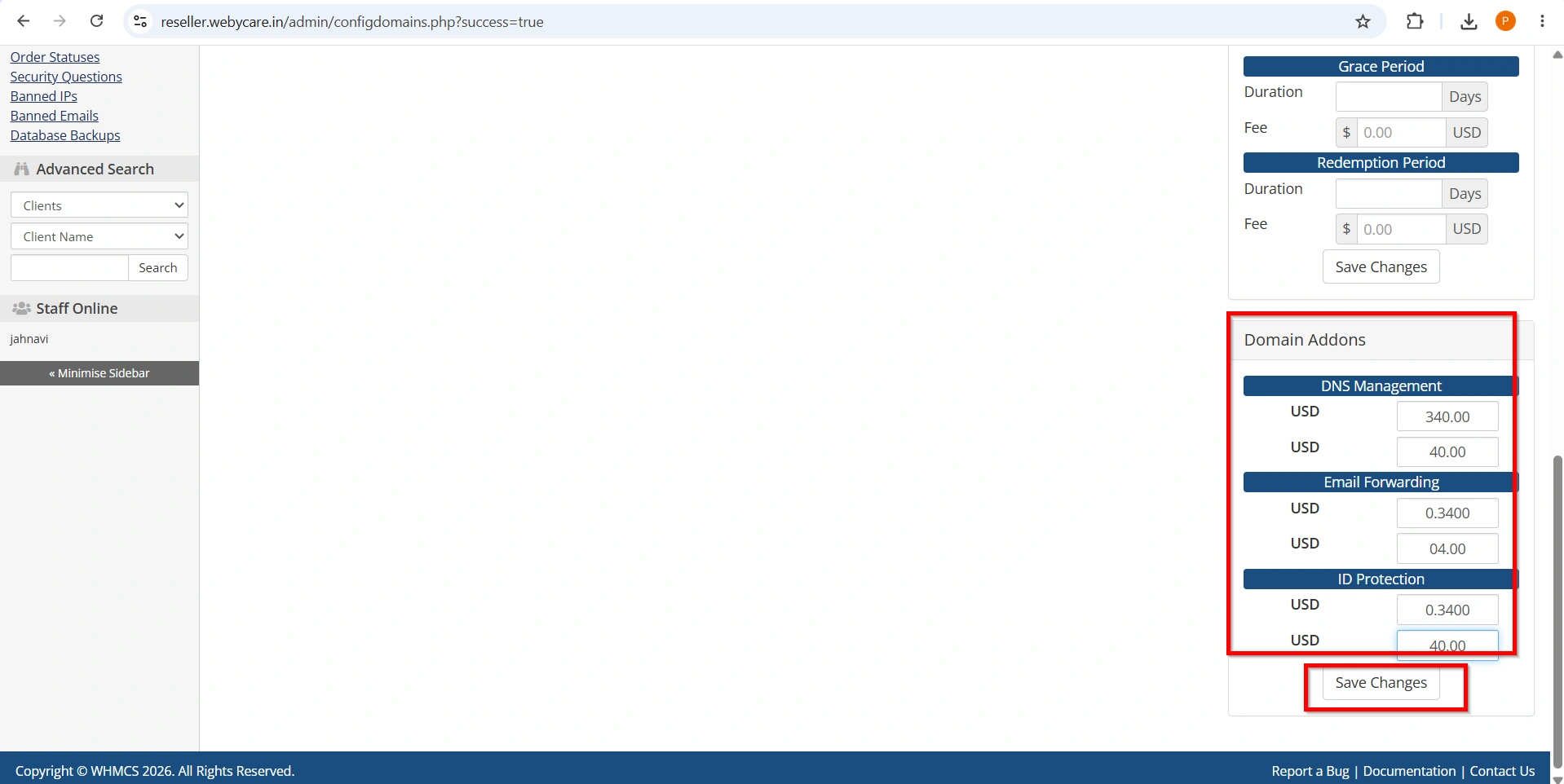Open the Contact Us footer link
Viewport: 1564px width, 784px height.
click(x=1502, y=771)
